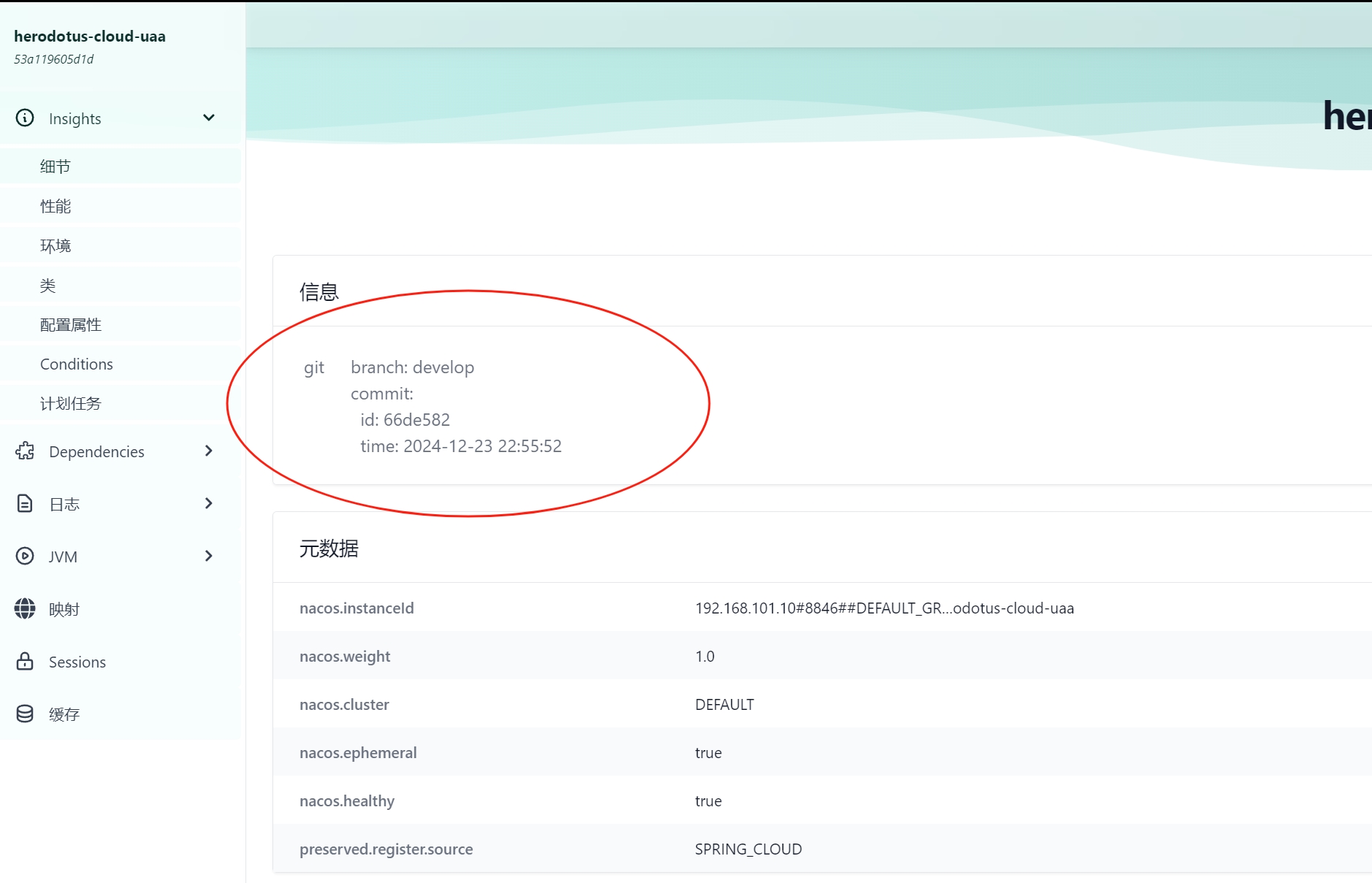This screenshot has width=1372, height=883.
Task: Expand the Dependencies section
Action: pos(209,451)
